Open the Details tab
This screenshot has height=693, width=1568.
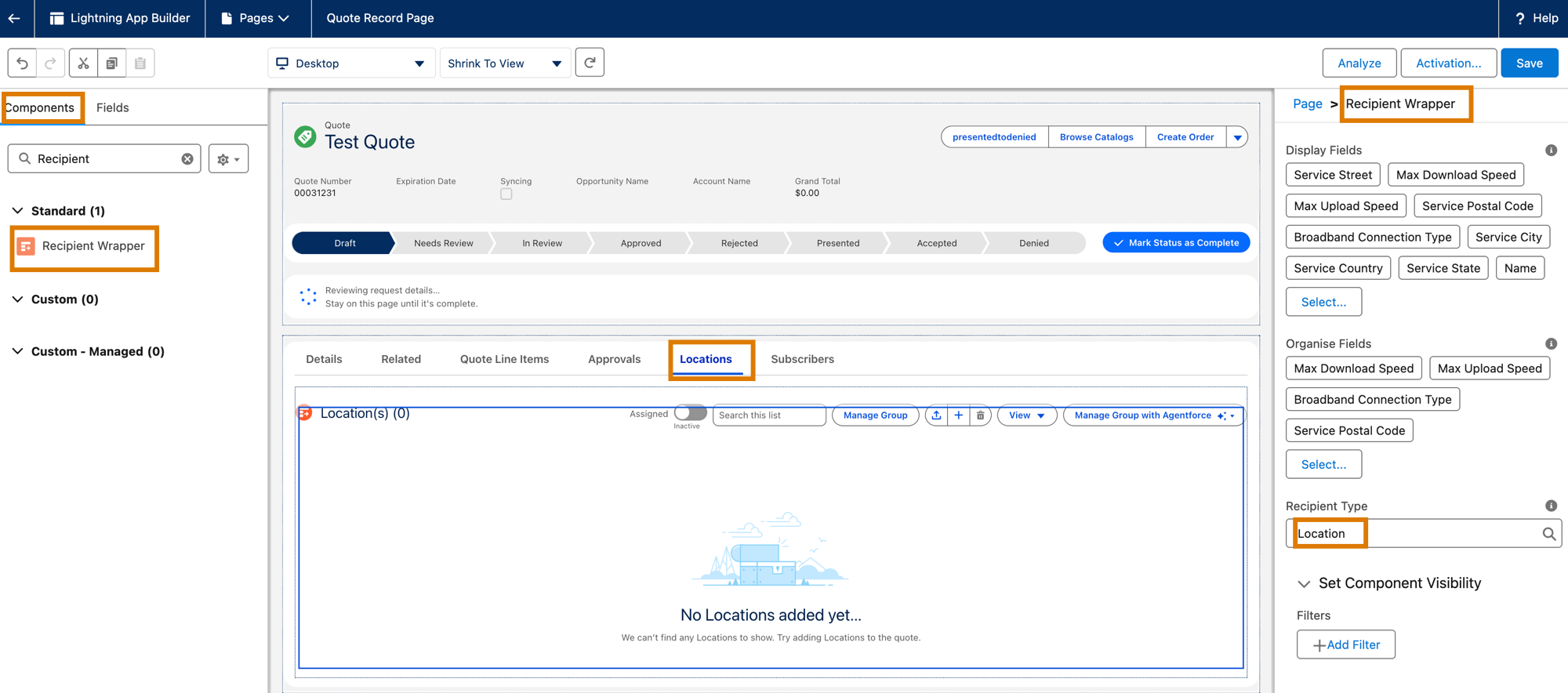pos(324,359)
